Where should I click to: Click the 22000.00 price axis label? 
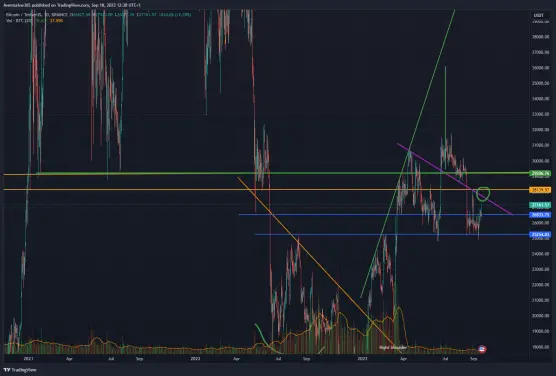tap(541, 284)
